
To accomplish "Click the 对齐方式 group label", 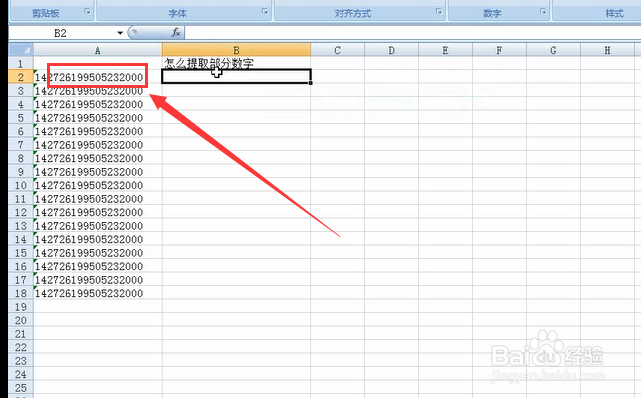I will pyautogui.click(x=353, y=13).
